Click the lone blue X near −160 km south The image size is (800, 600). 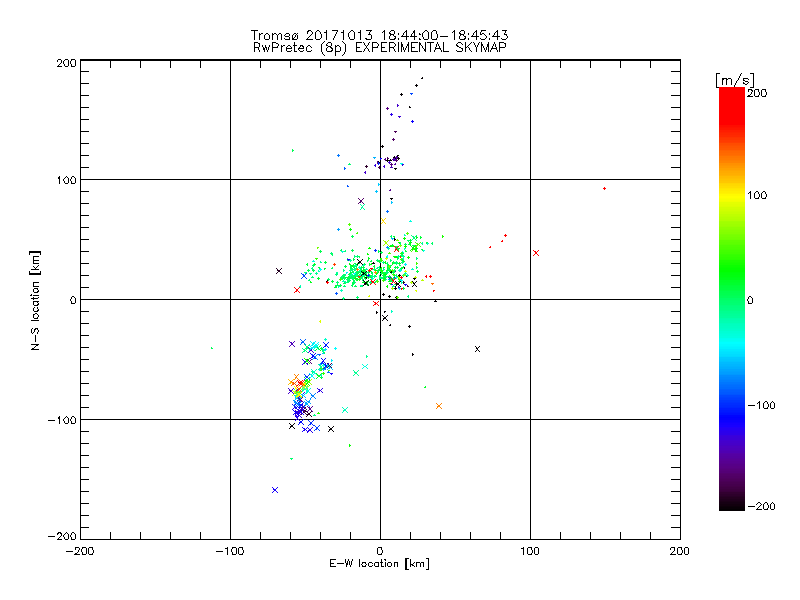(x=275, y=490)
